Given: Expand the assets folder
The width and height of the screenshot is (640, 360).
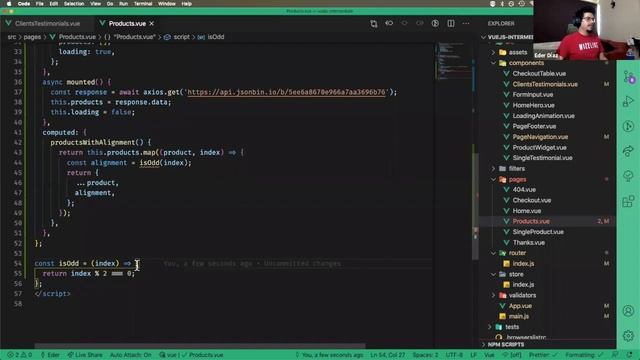Looking at the screenshot, I should click(x=518, y=52).
